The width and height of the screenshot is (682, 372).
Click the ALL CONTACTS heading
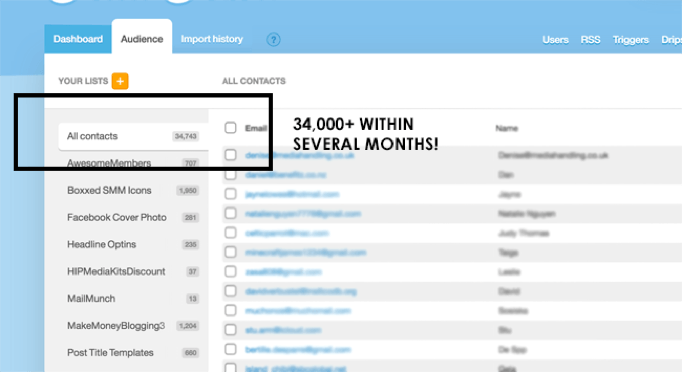pos(254,81)
